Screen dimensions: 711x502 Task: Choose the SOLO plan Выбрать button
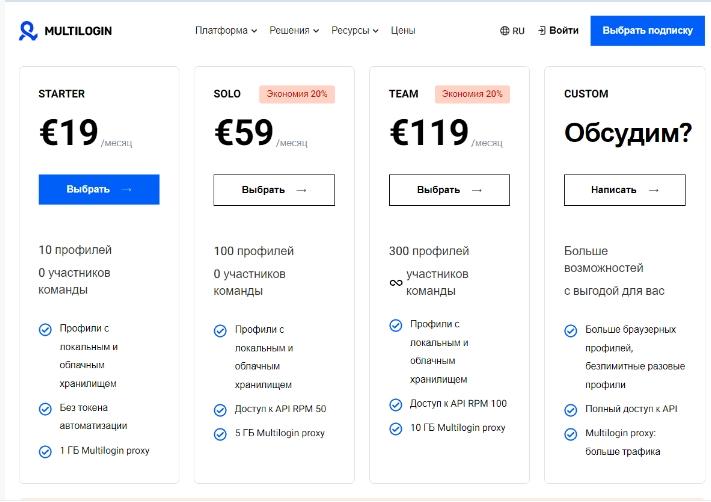tap(274, 190)
